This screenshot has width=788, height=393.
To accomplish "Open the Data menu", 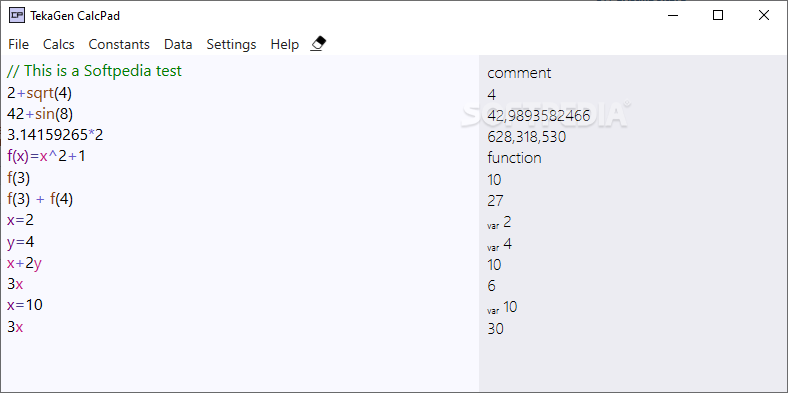I will click(x=178, y=44).
